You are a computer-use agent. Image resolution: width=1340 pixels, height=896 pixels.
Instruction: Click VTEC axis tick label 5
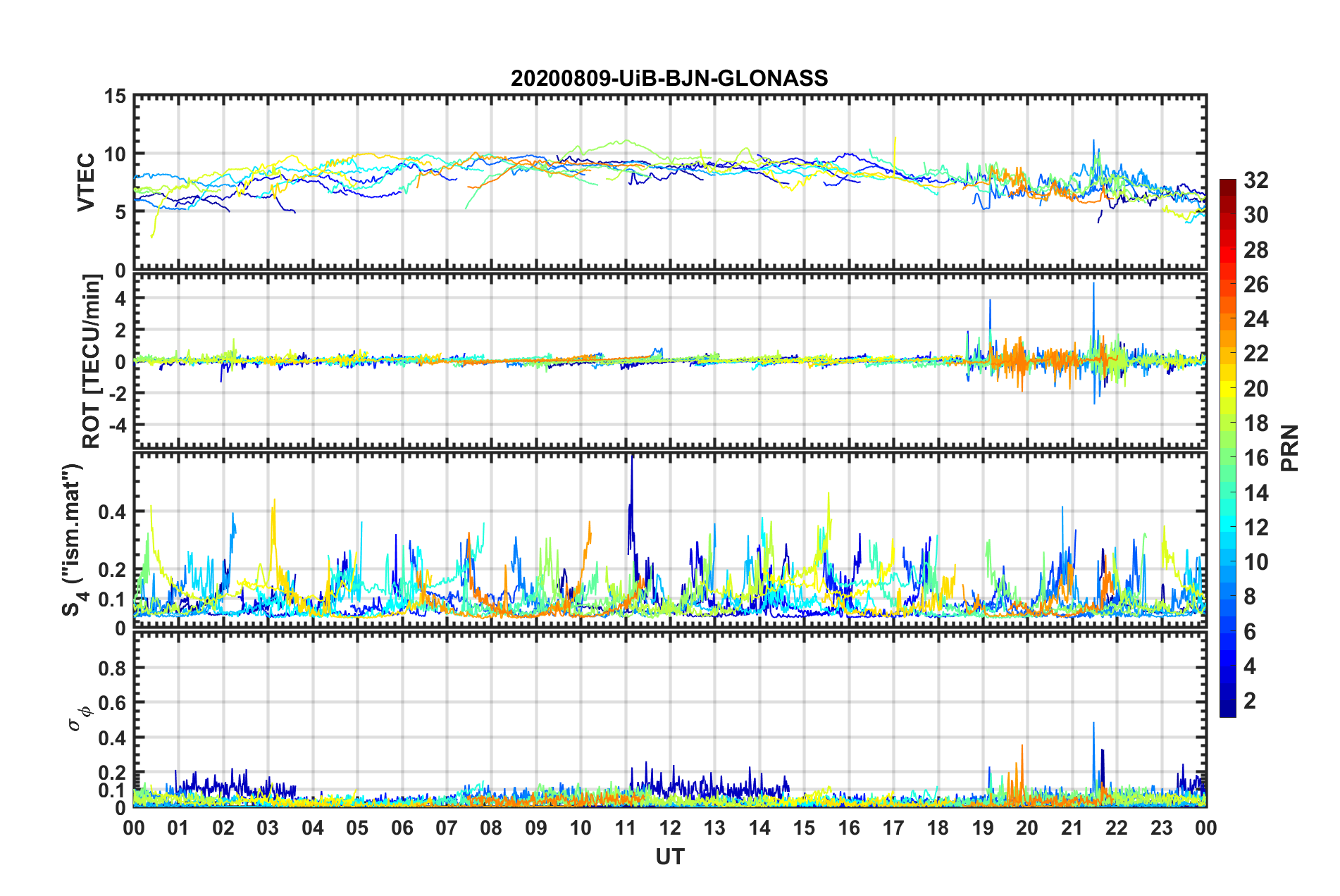tap(120, 212)
